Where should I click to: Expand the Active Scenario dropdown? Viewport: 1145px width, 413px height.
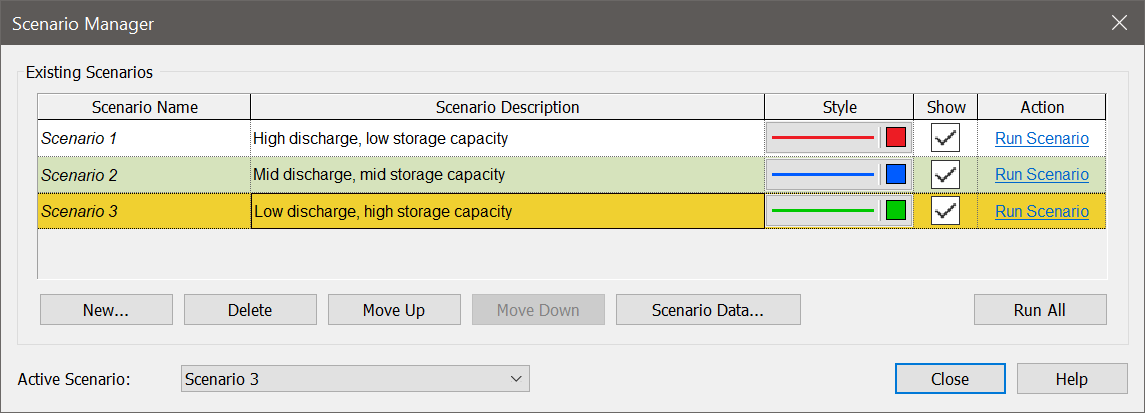tap(355, 379)
